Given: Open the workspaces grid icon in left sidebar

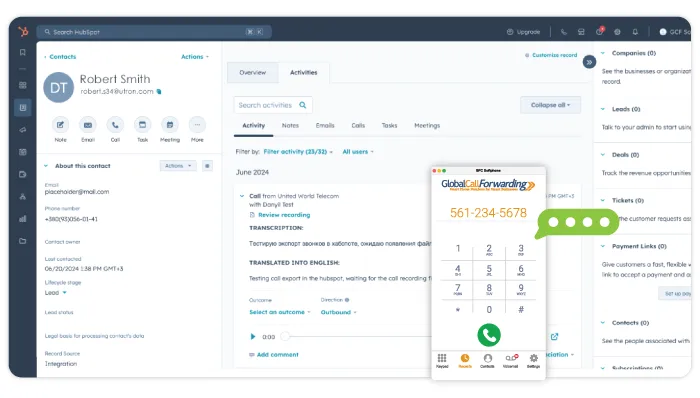Looking at the screenshot, I should [23, 85].
